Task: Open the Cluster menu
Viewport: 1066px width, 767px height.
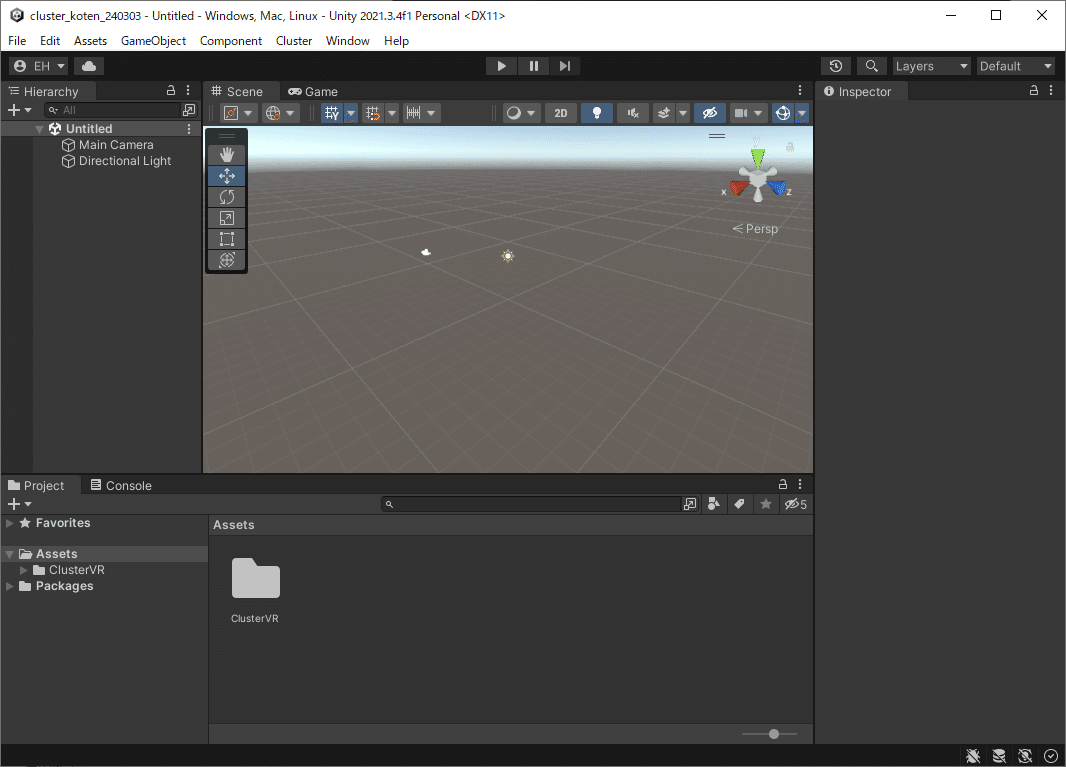Action: pos(294,41)
